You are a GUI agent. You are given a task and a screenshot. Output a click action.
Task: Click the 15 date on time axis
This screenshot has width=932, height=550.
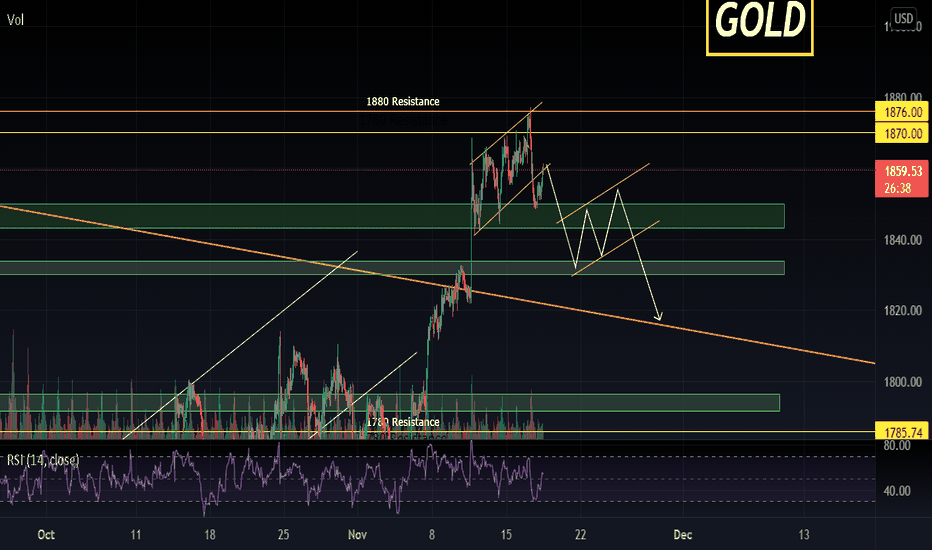[506, 535]
